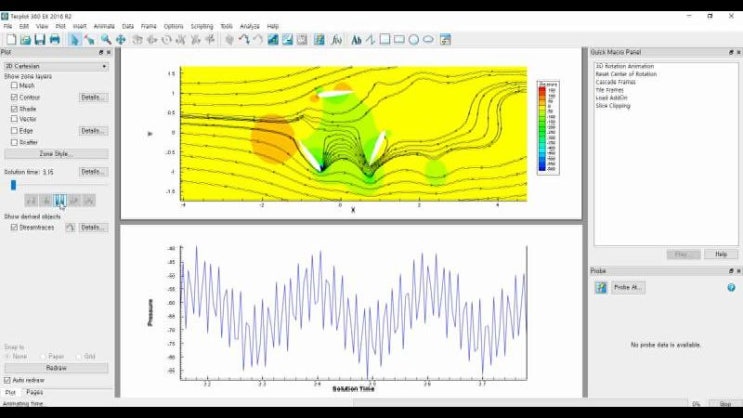
Task: Click the New Layout toolbar icon
Action: coord(11,40)
